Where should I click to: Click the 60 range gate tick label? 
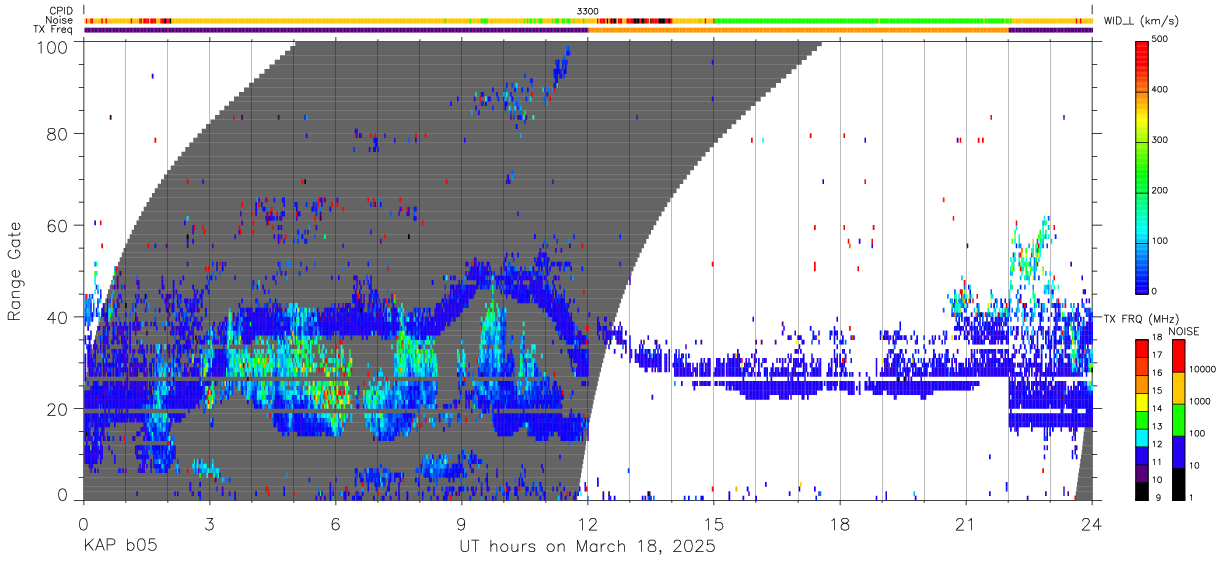click(x=57, y=225)
